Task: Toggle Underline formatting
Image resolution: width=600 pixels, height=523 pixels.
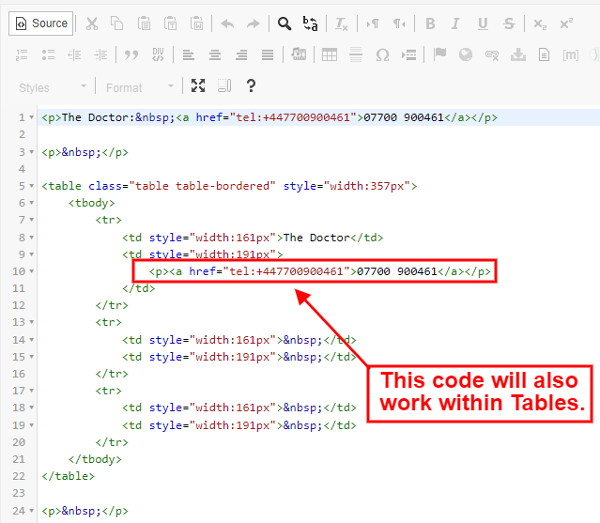Action: [x=483, y=24]
